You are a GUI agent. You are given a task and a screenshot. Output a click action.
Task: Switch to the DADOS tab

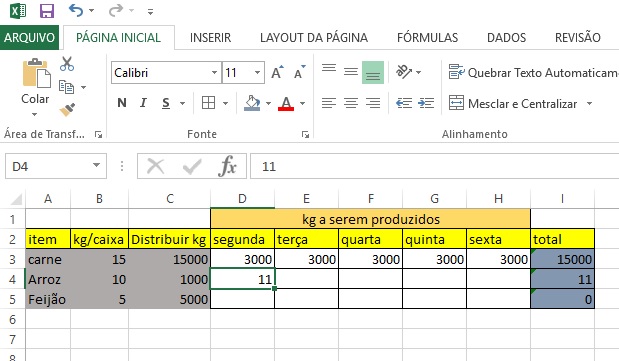(506, 38)
